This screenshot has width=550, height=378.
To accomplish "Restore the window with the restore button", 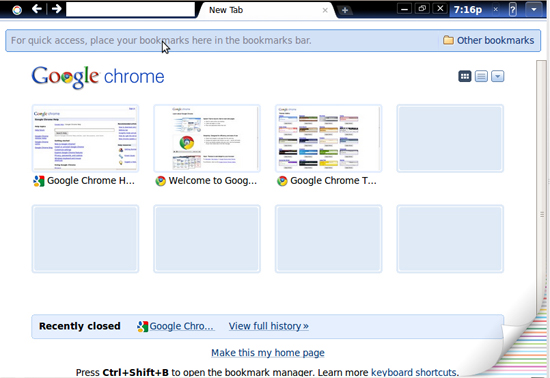I will click(x=422, y=8).
